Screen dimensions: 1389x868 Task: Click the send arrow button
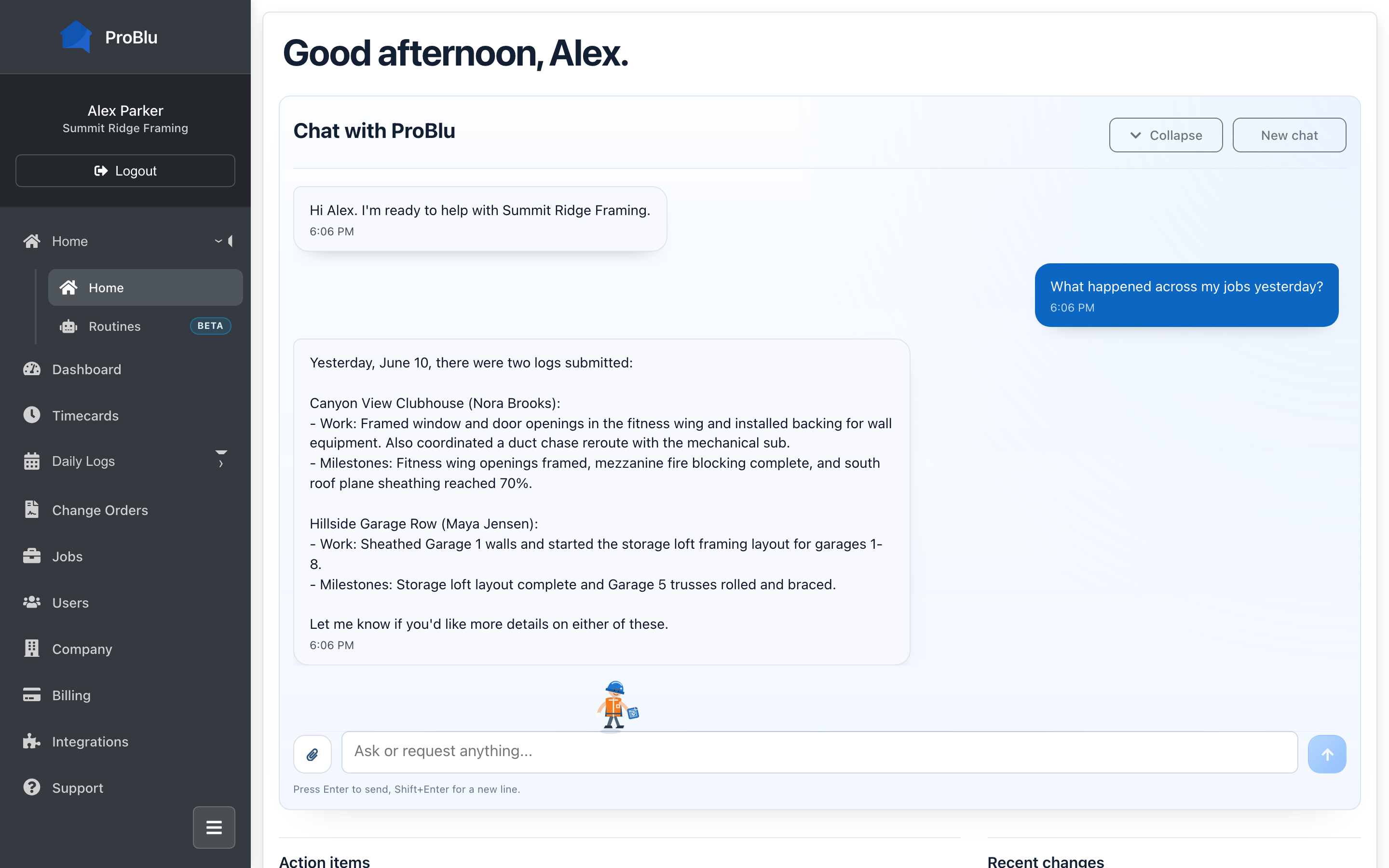1326,754
